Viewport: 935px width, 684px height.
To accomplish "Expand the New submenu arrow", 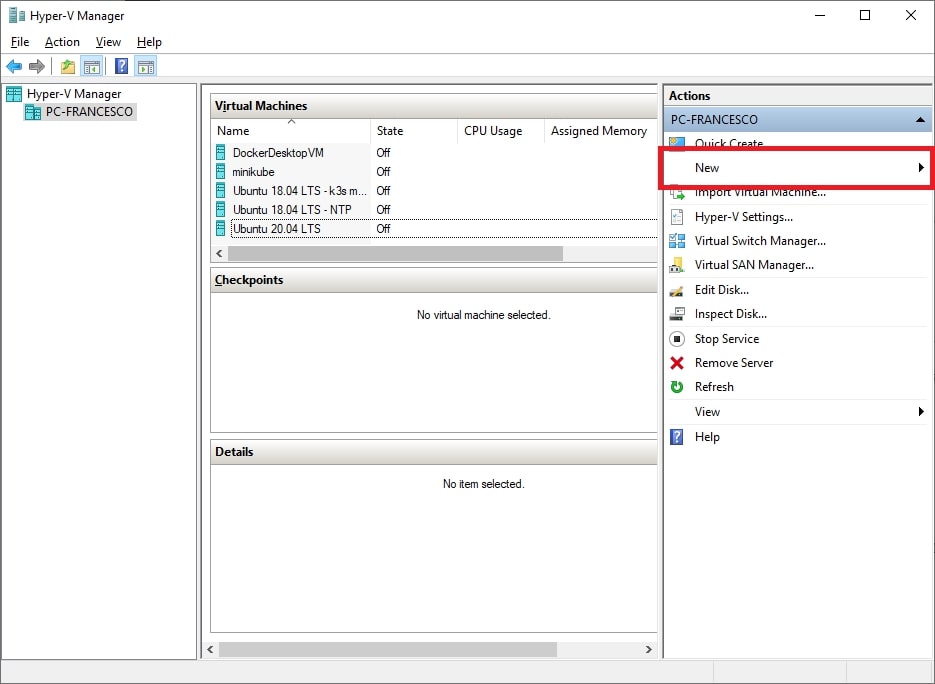I will [921, 168].
